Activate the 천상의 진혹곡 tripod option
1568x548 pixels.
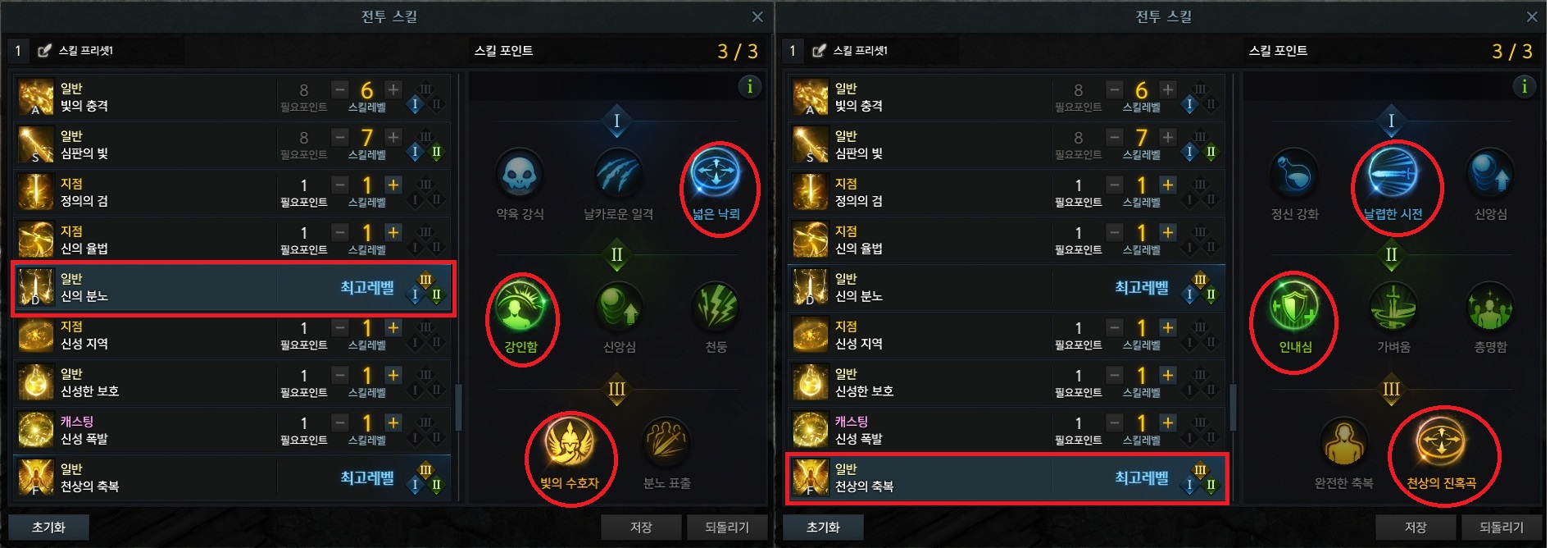[x=1441, y=442]
